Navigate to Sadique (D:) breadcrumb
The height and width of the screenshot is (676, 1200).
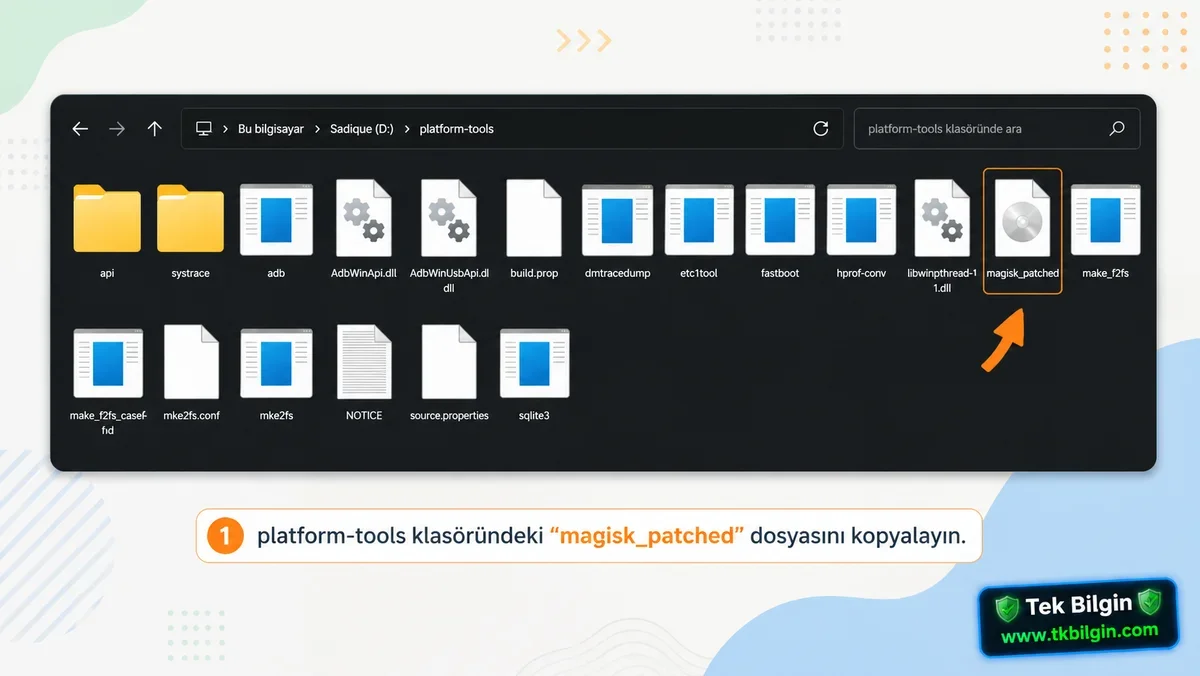point(362,129)
